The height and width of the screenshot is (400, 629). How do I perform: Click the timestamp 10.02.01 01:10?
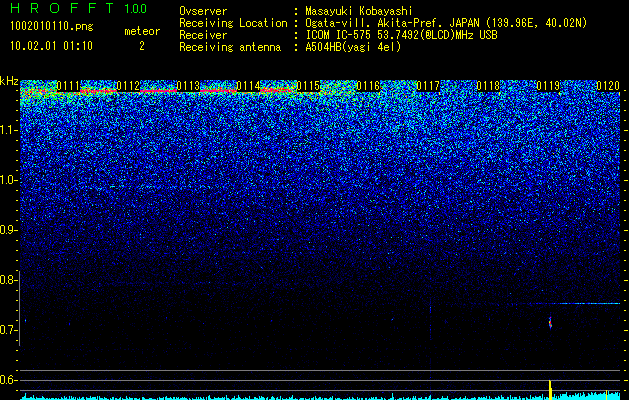[x=51, y=46]
